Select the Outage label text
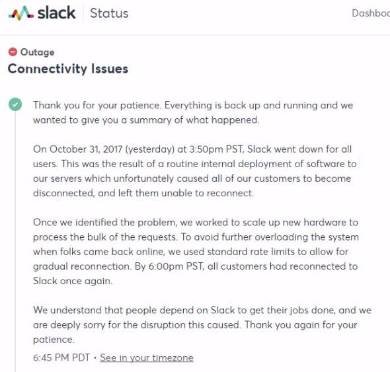This screenshot has width=390, height=372. click(x=37, y=52)
